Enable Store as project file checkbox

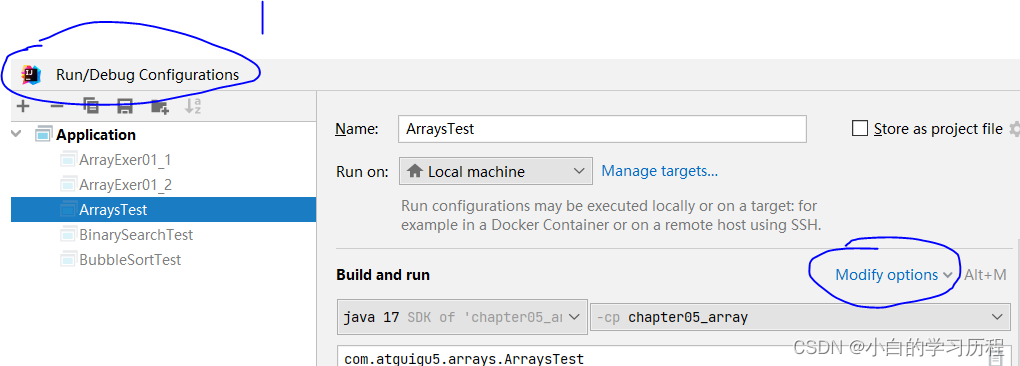pos(860,129)
